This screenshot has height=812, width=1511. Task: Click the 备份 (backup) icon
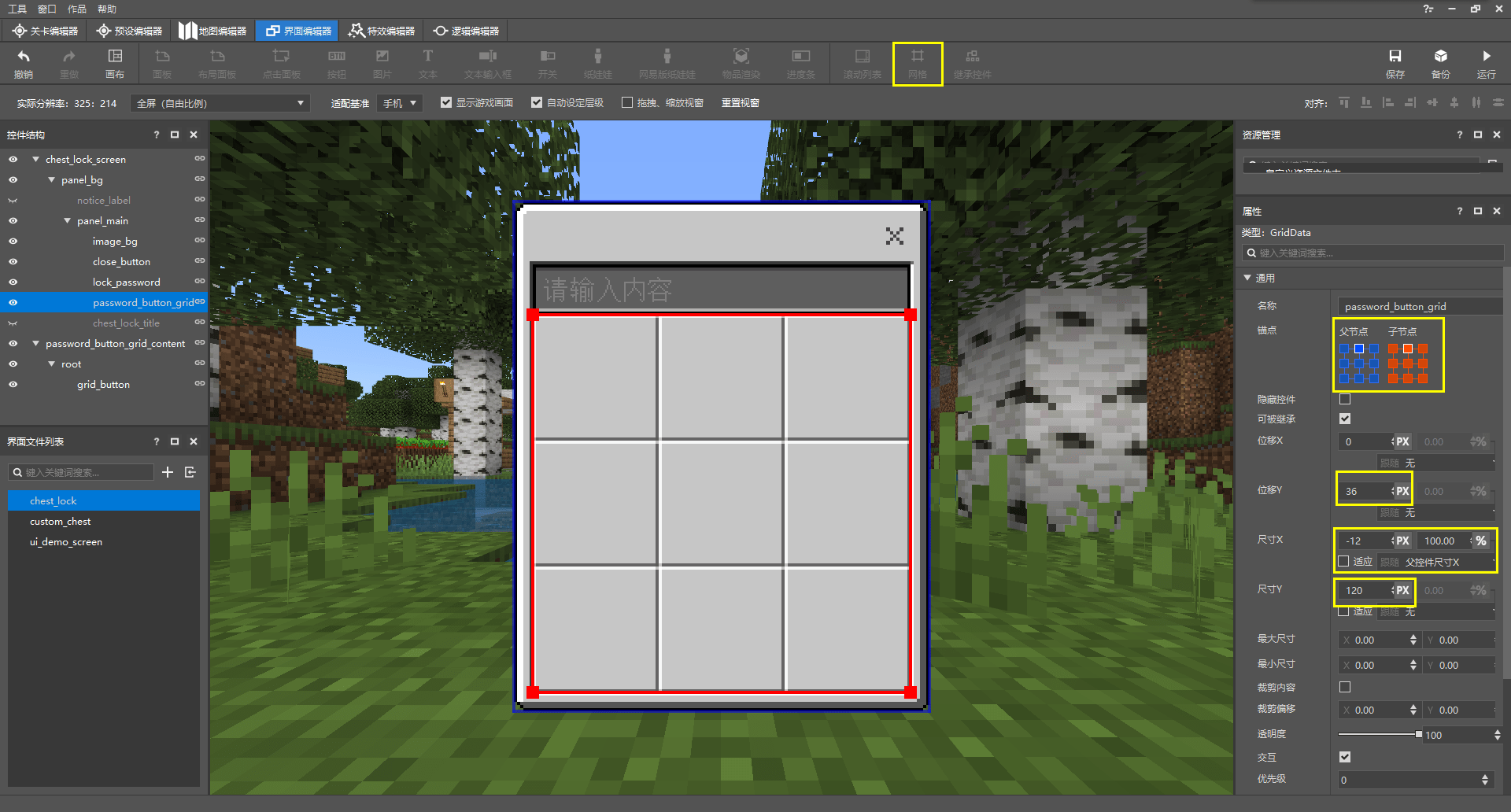[1441, 63]
